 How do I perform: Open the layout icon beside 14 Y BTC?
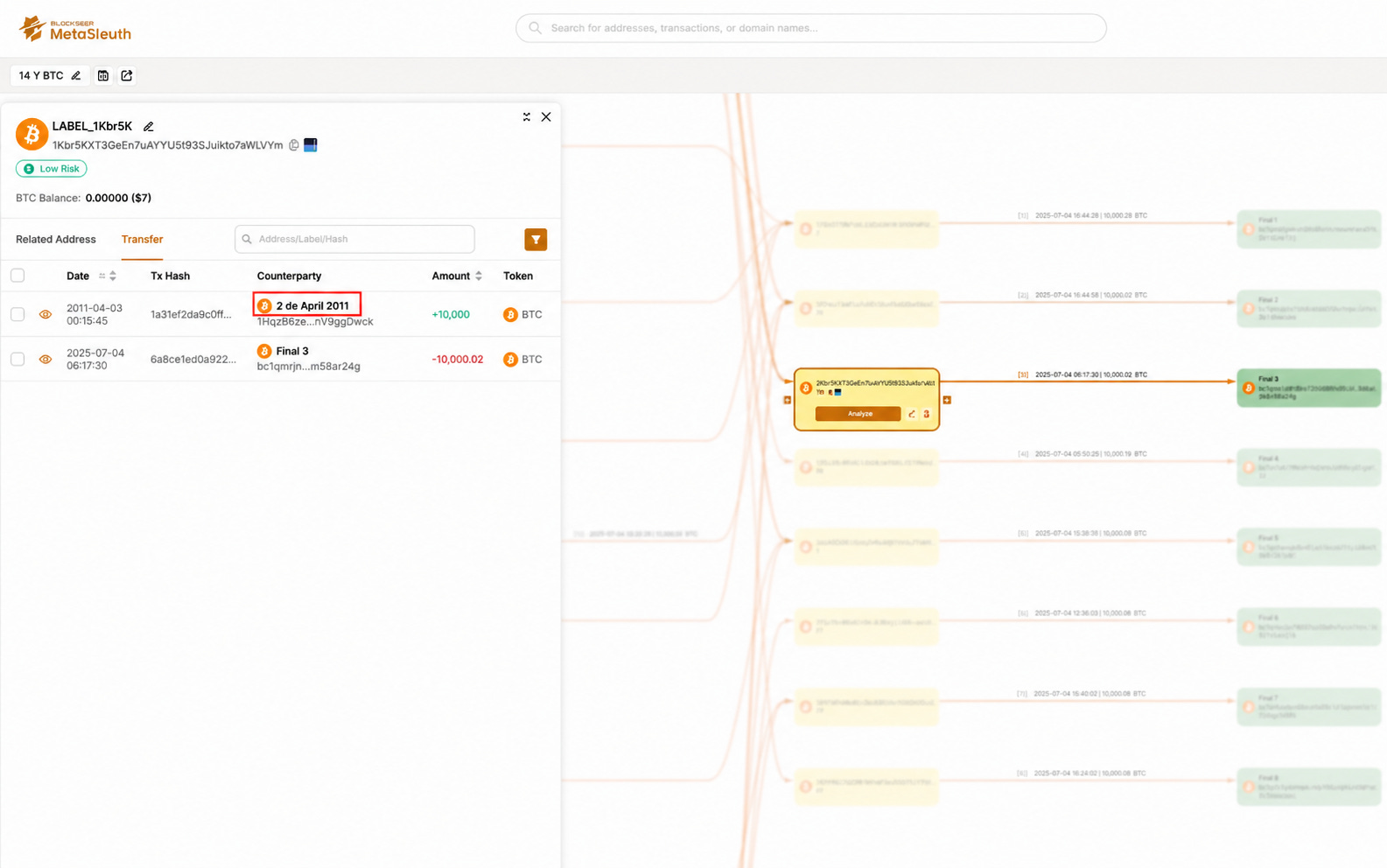pyautogui.click(x=103, y=76)
